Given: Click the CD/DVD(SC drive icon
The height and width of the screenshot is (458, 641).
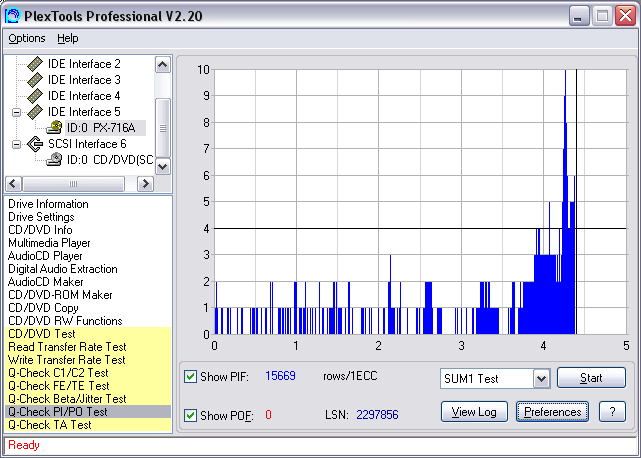Looking at the screenshot, I should coord(54,159).
